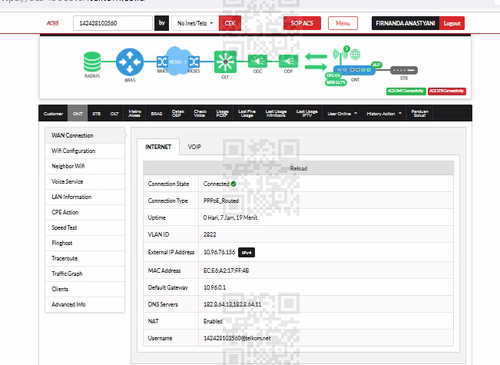The image size is (500, 365).
Task: Select WAN Connection in the sidebar
Action: click(85, 135)
